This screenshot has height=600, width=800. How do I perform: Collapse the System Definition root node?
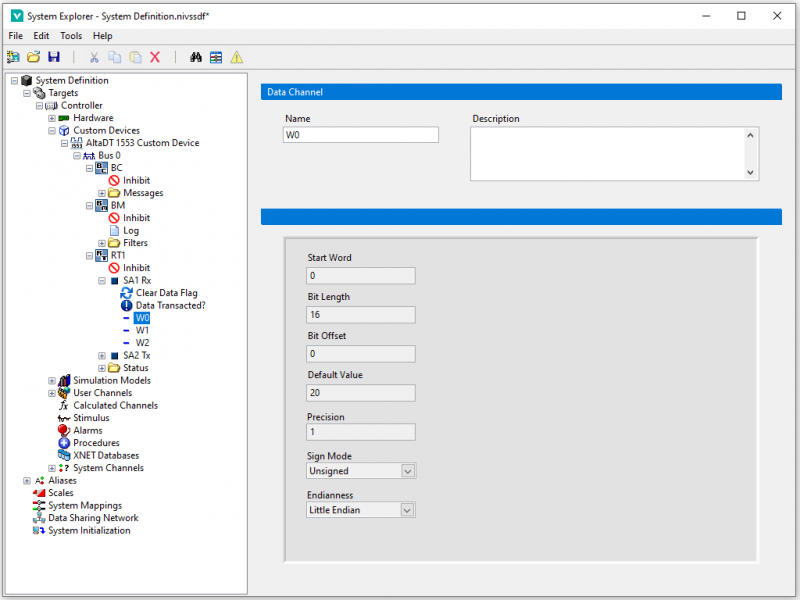click(x=14, y=81)
